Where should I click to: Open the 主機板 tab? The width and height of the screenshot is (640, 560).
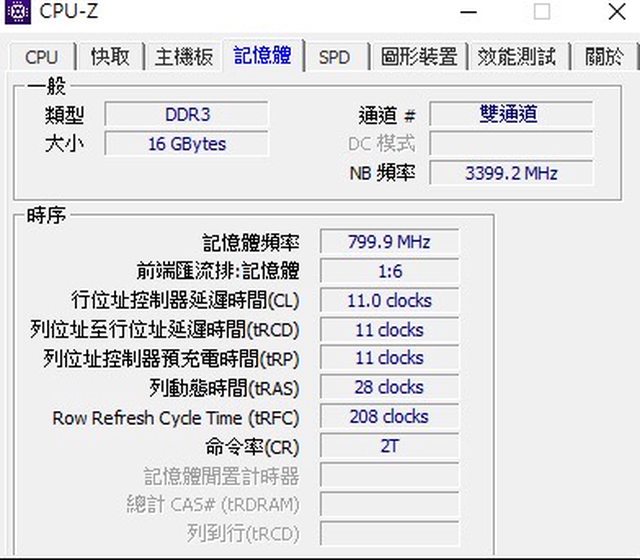coord(184,57)
